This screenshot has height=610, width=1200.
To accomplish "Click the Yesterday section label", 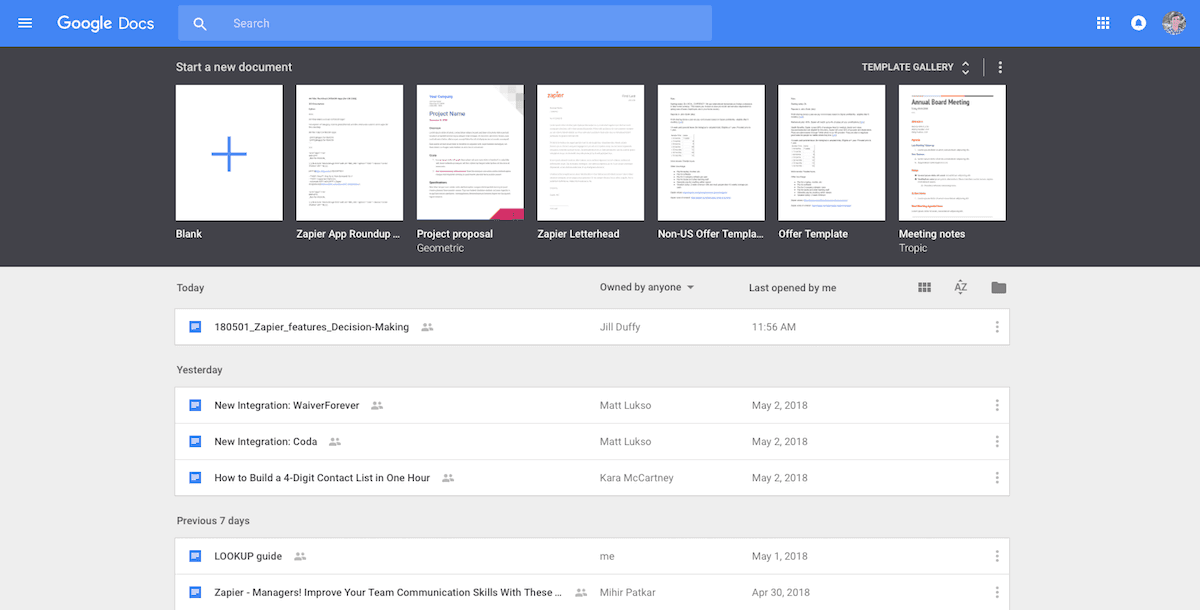I will click(200, 370).
